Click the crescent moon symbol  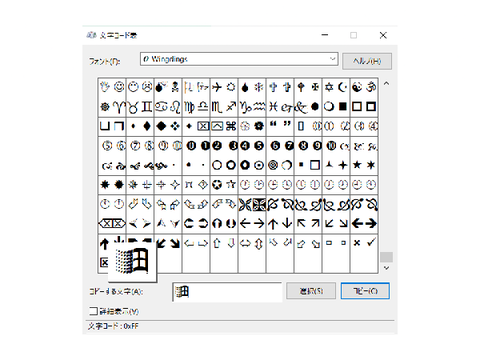click(x=343, y=87)
